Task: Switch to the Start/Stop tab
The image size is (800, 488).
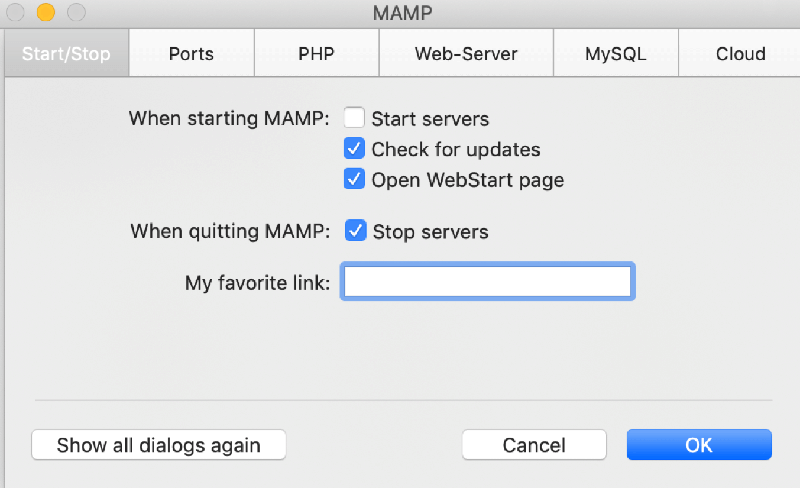Action: point(66,53)
